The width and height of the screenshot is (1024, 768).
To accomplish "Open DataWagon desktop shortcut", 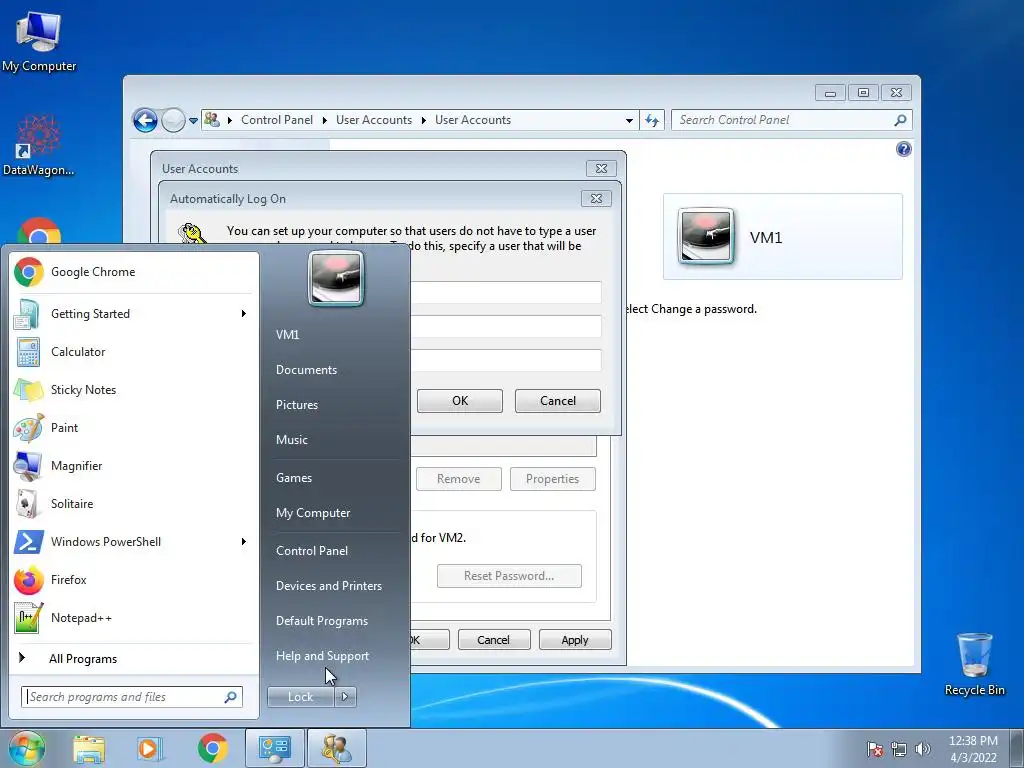I will point(39,145).
